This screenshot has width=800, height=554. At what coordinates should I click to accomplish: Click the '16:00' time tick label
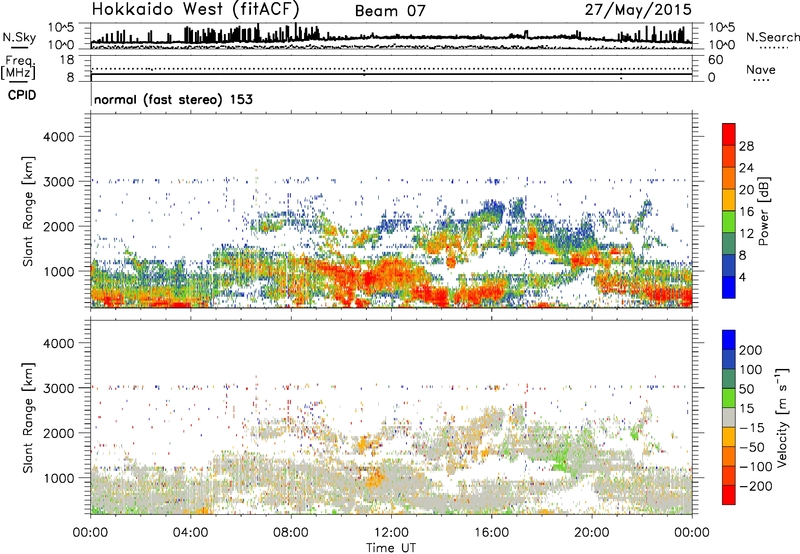[491, 533]
